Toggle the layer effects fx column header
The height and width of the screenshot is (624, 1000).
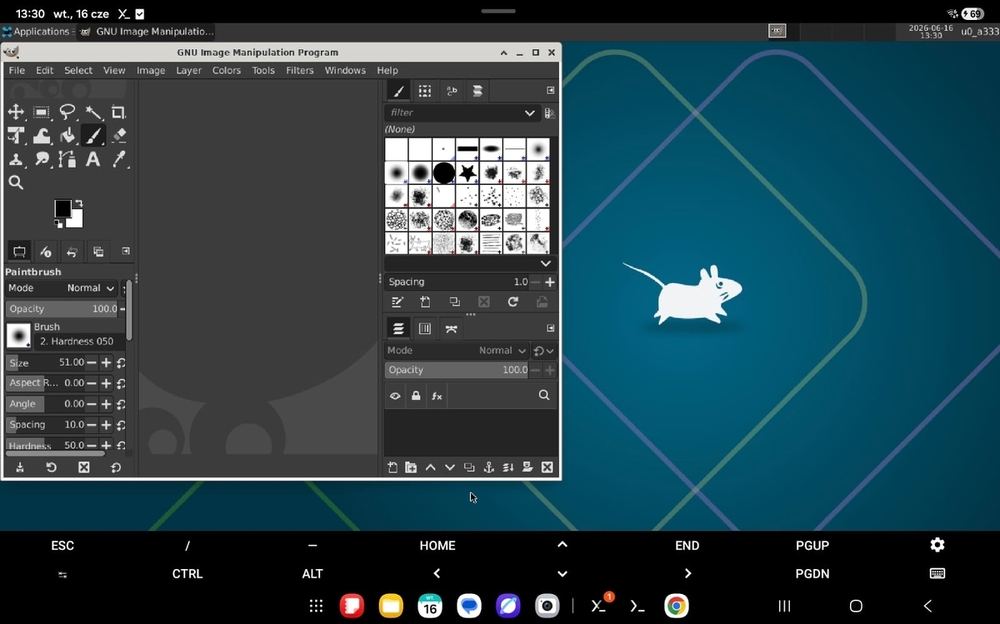[437, 396]
